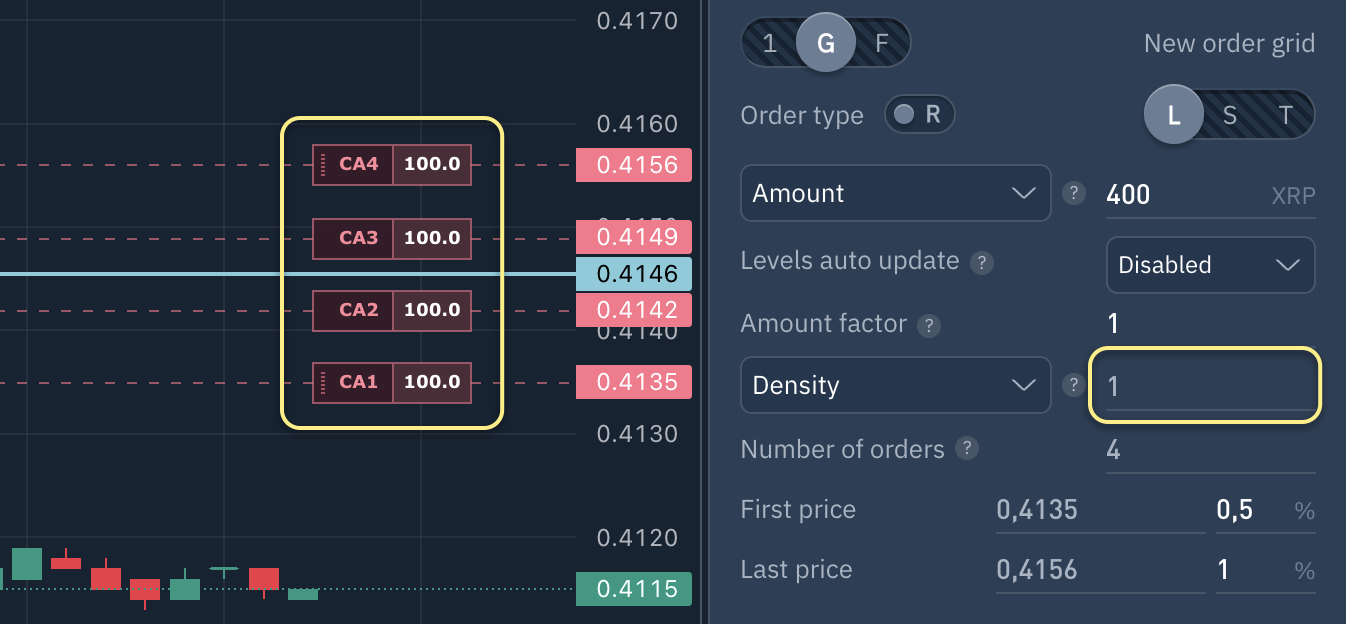This screenshot has width=1346, height=624.
Task: Switch to the F order tab
Action: (881, 44)
